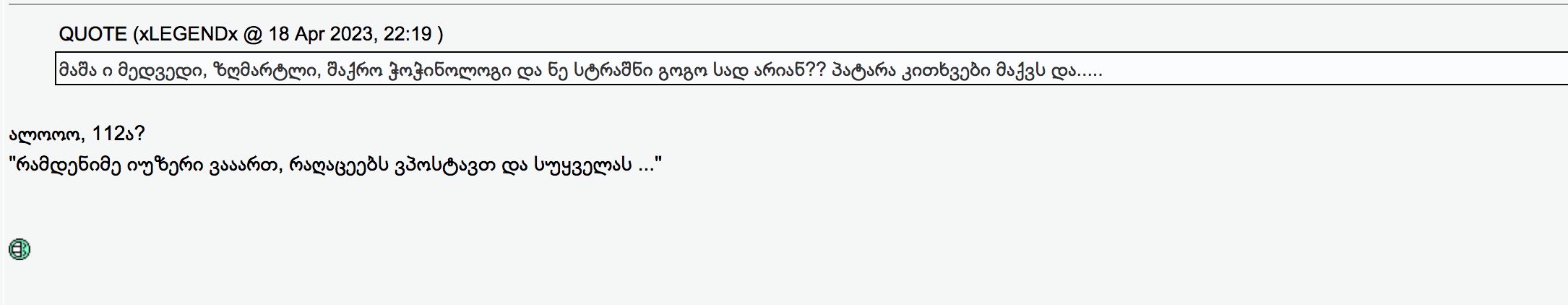Click the green grinning emoticon
This screenshot has width=1568, height=305.
coord(20,249)
